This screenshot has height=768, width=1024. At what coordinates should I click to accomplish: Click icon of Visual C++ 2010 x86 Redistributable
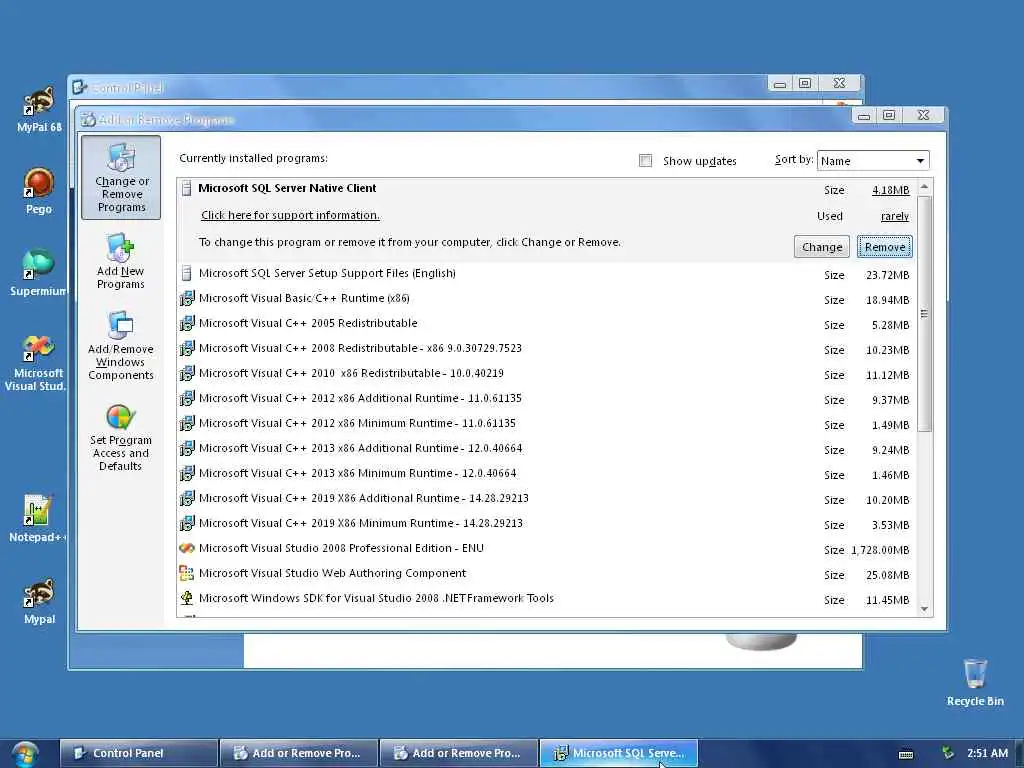pos(187,373)
